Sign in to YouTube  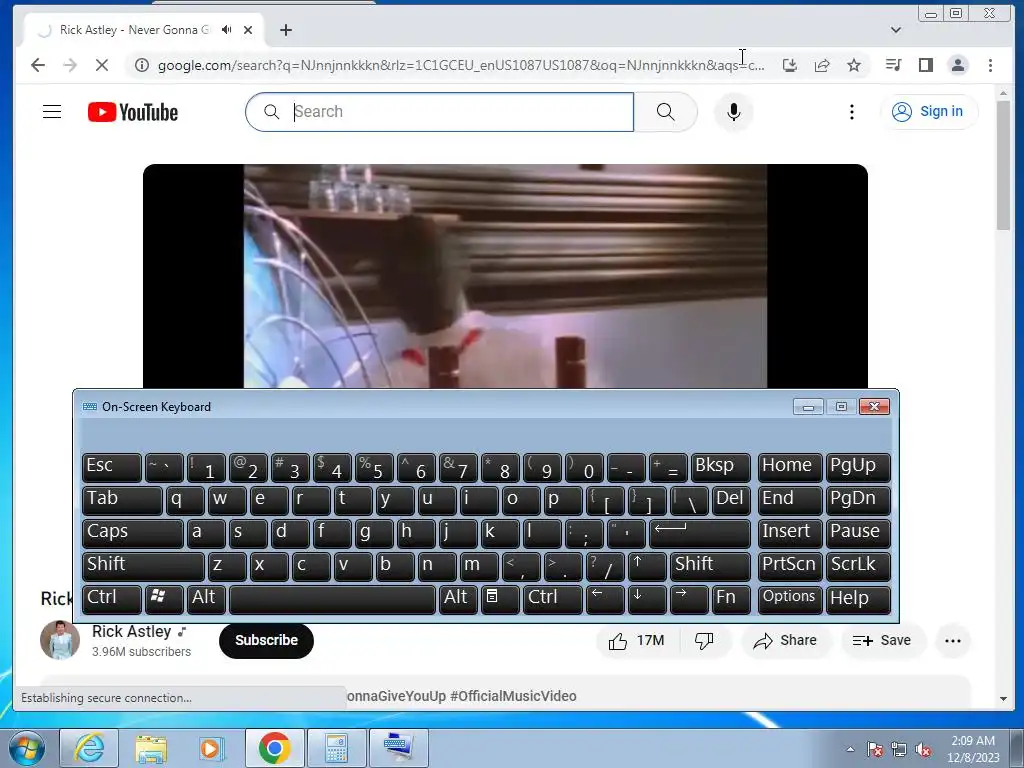pyautogui.click(x=929, y=112)
